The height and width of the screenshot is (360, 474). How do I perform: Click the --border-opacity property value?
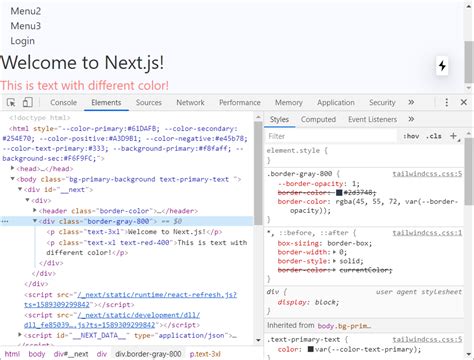pos(354,184)
